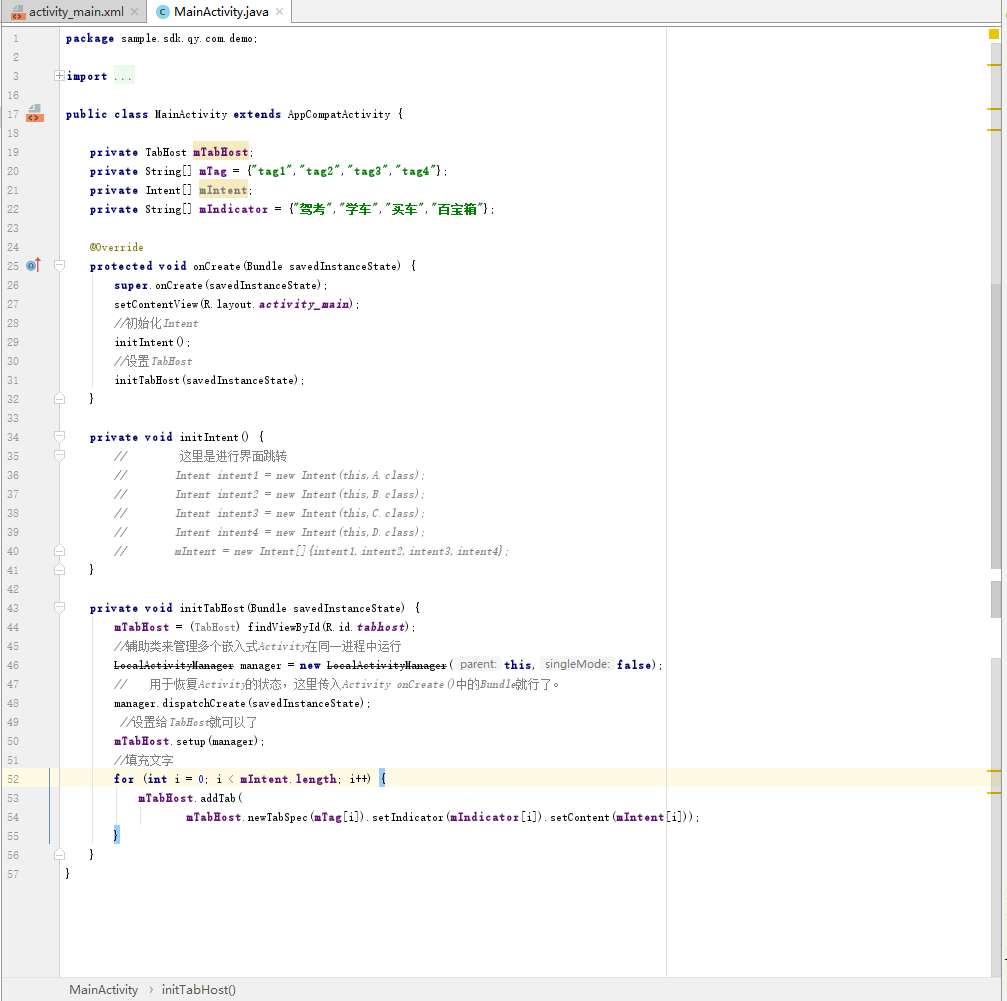Click MainActivity in the bottom breadcrumb
This screenshot has width=1007, height=1001.
(x=103, y=989)
